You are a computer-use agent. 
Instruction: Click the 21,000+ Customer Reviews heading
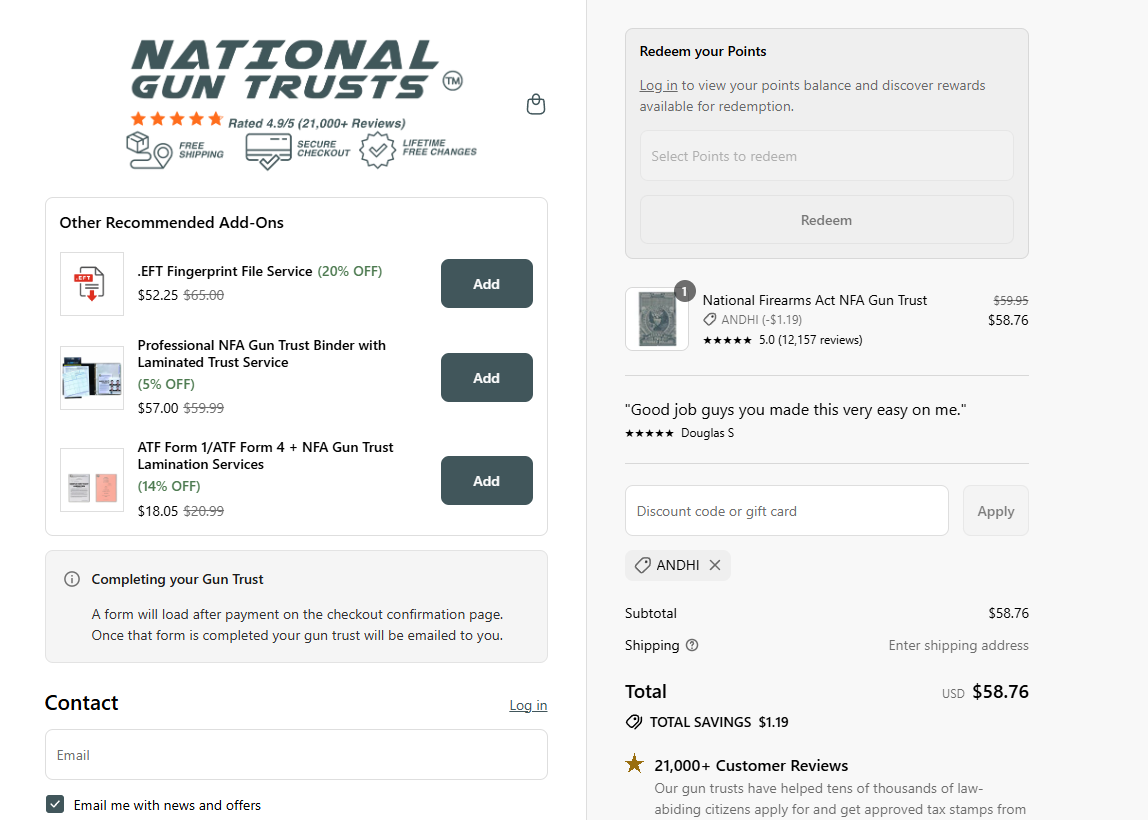click(x=751, y=765)
